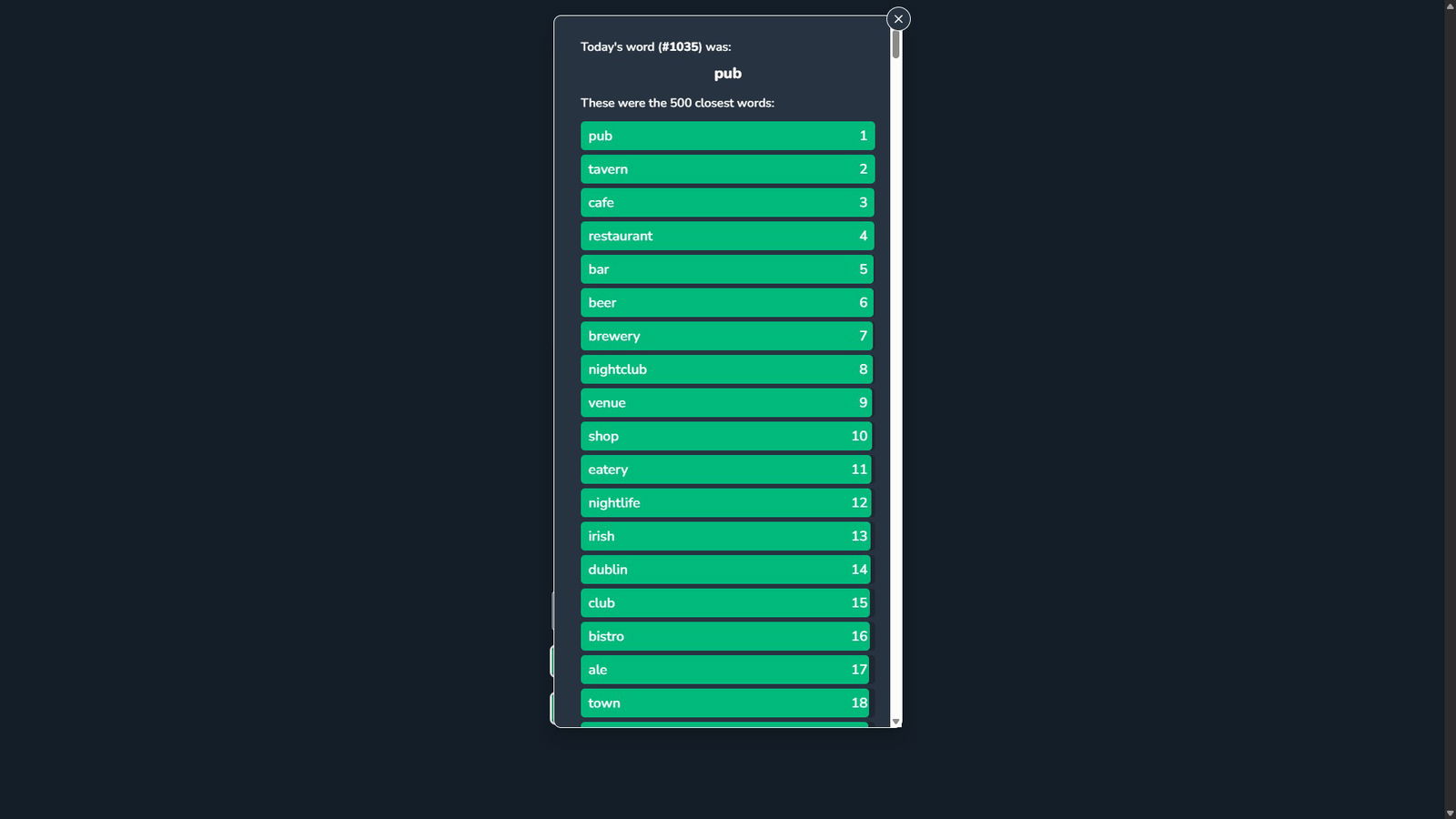
Task: Select the 'nightclub' word row
Action: click(727, 369)
